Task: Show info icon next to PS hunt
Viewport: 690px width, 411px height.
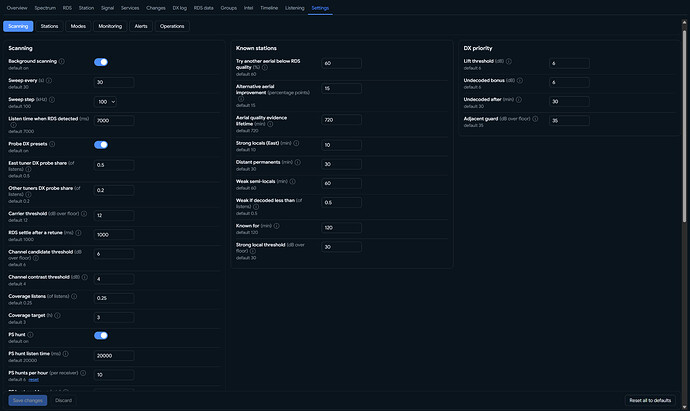Action: click(x=30, y=334)
